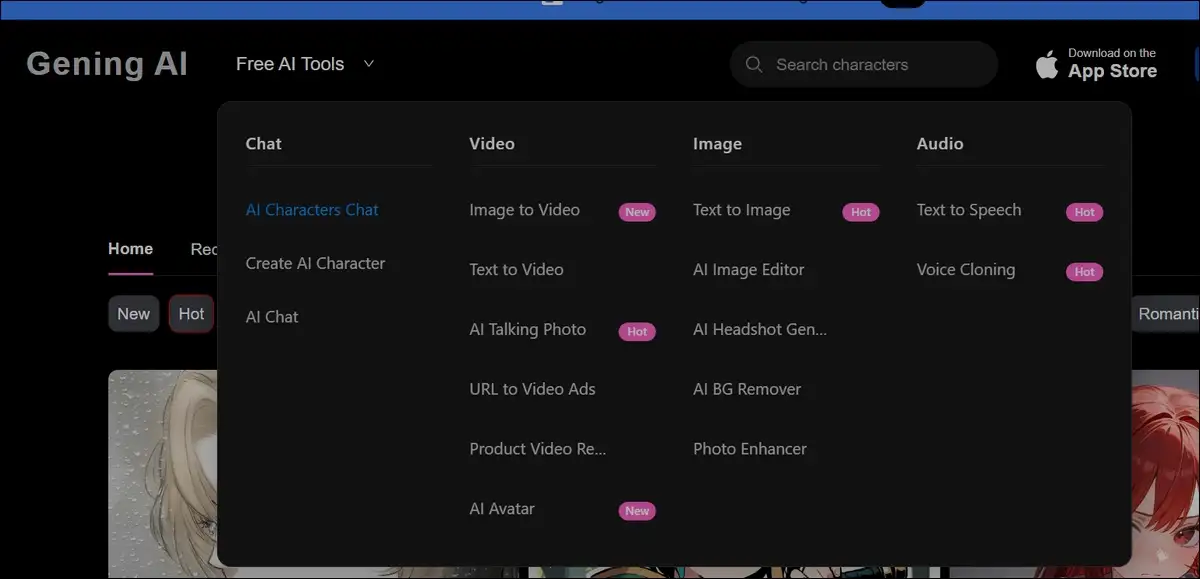Click the Video column heading
Screen dimensions: 1200x579
tap(492, 143)
